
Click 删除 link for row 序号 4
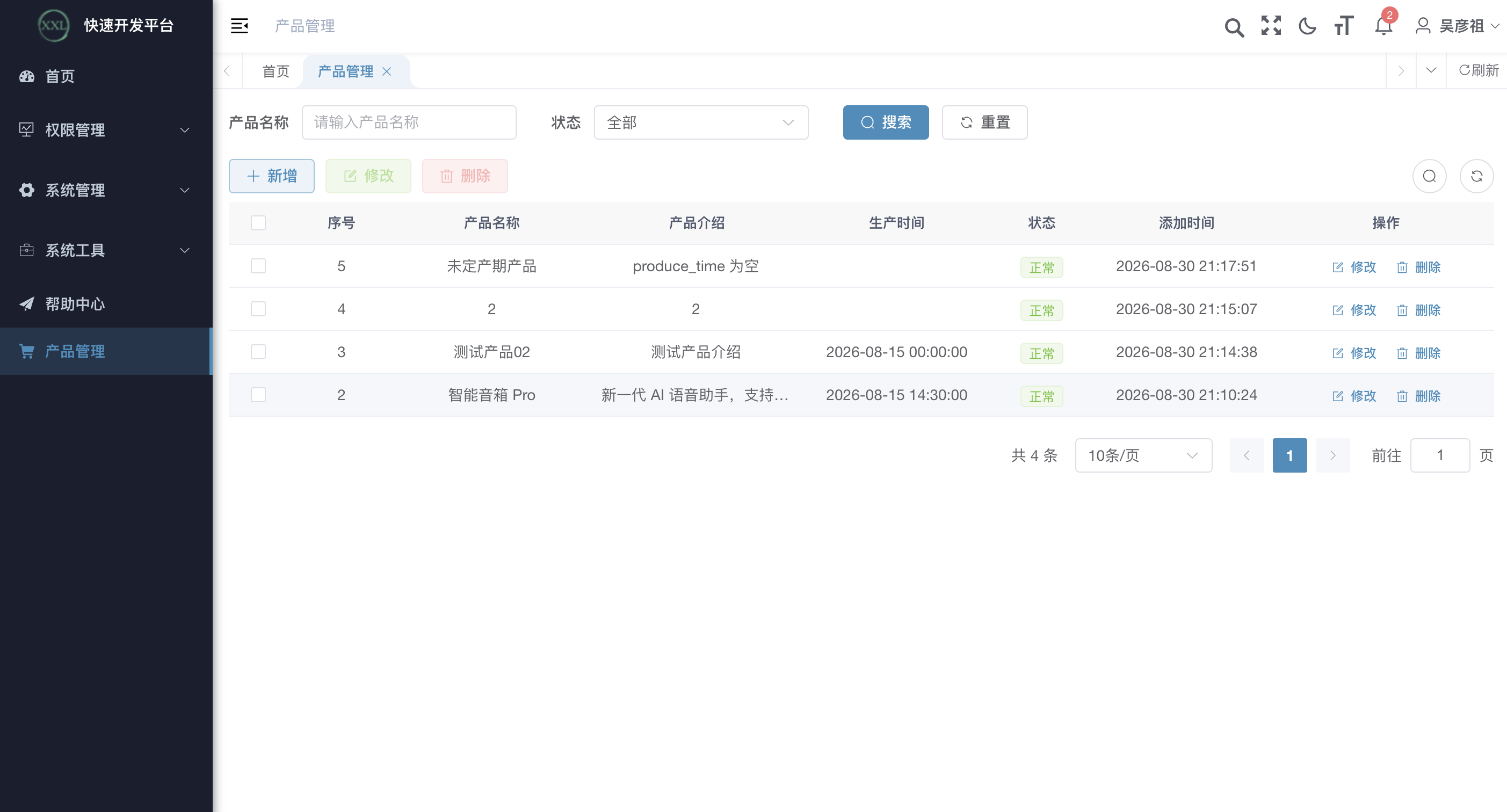coord(1419,310)
